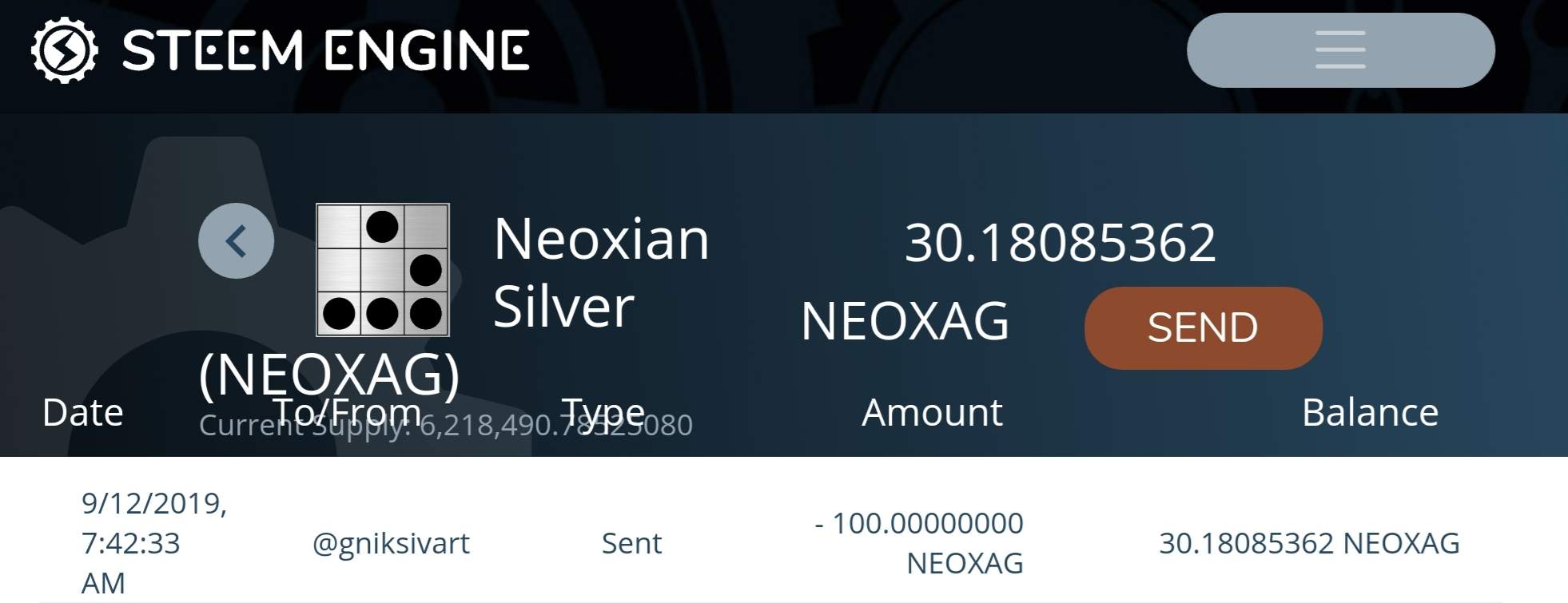Open the @gniksivart account link

click(x=391, y=543)
